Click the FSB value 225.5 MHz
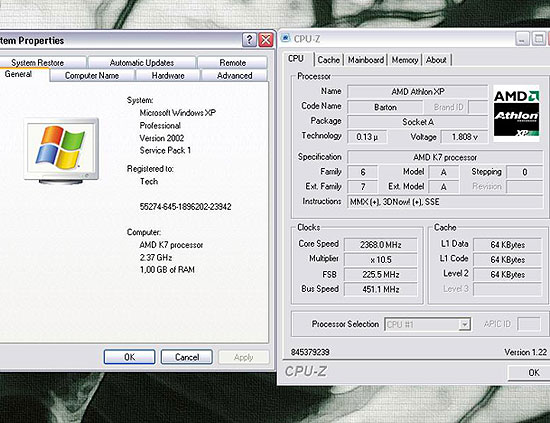 pos(381,275)
